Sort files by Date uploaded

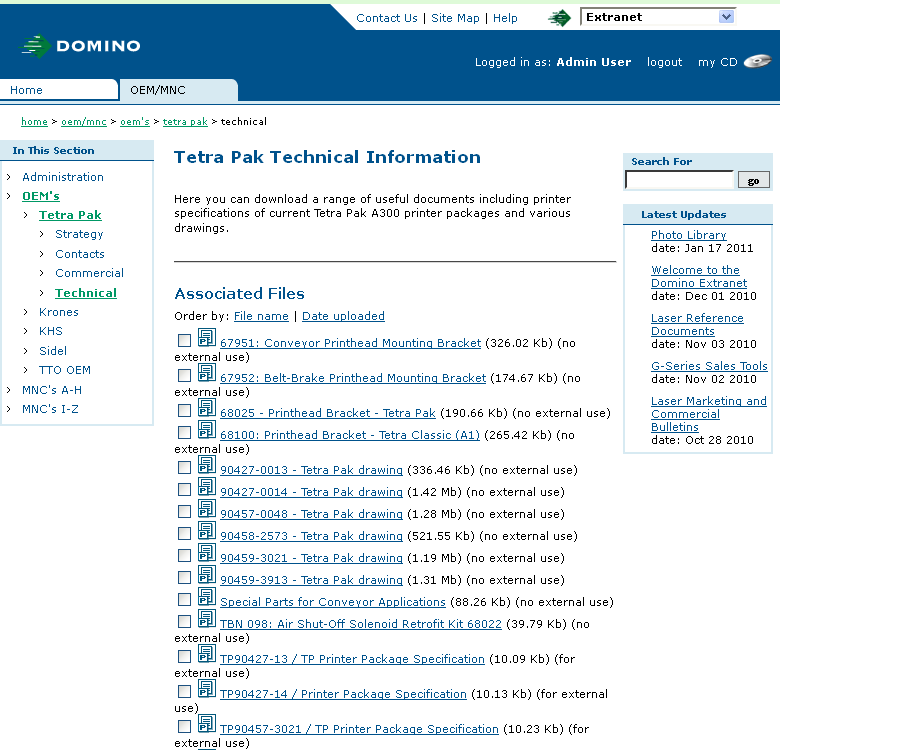click(343, 316)
